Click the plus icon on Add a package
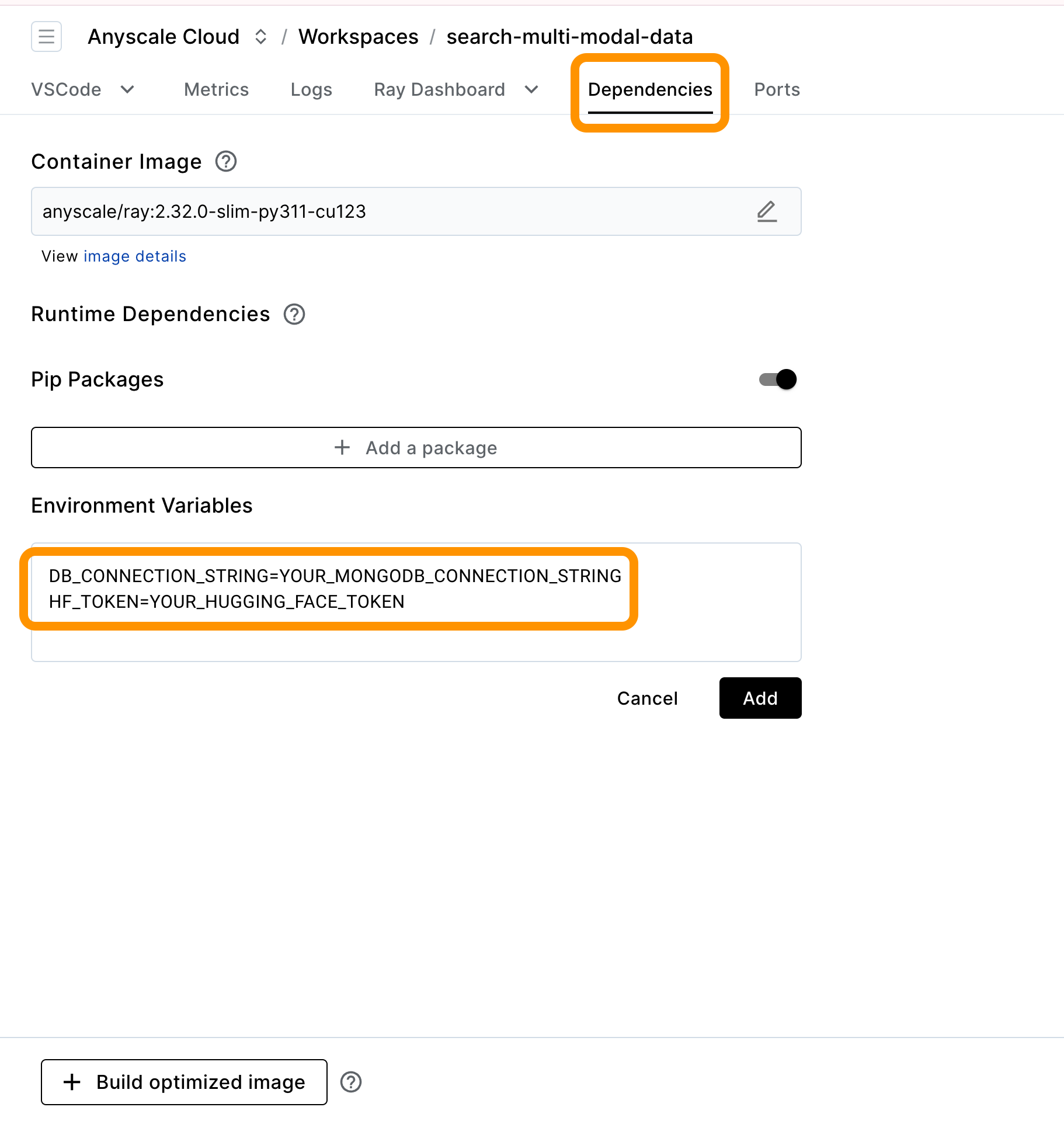The width and height of the screenshot is (1064, 1121). (342, 447)
